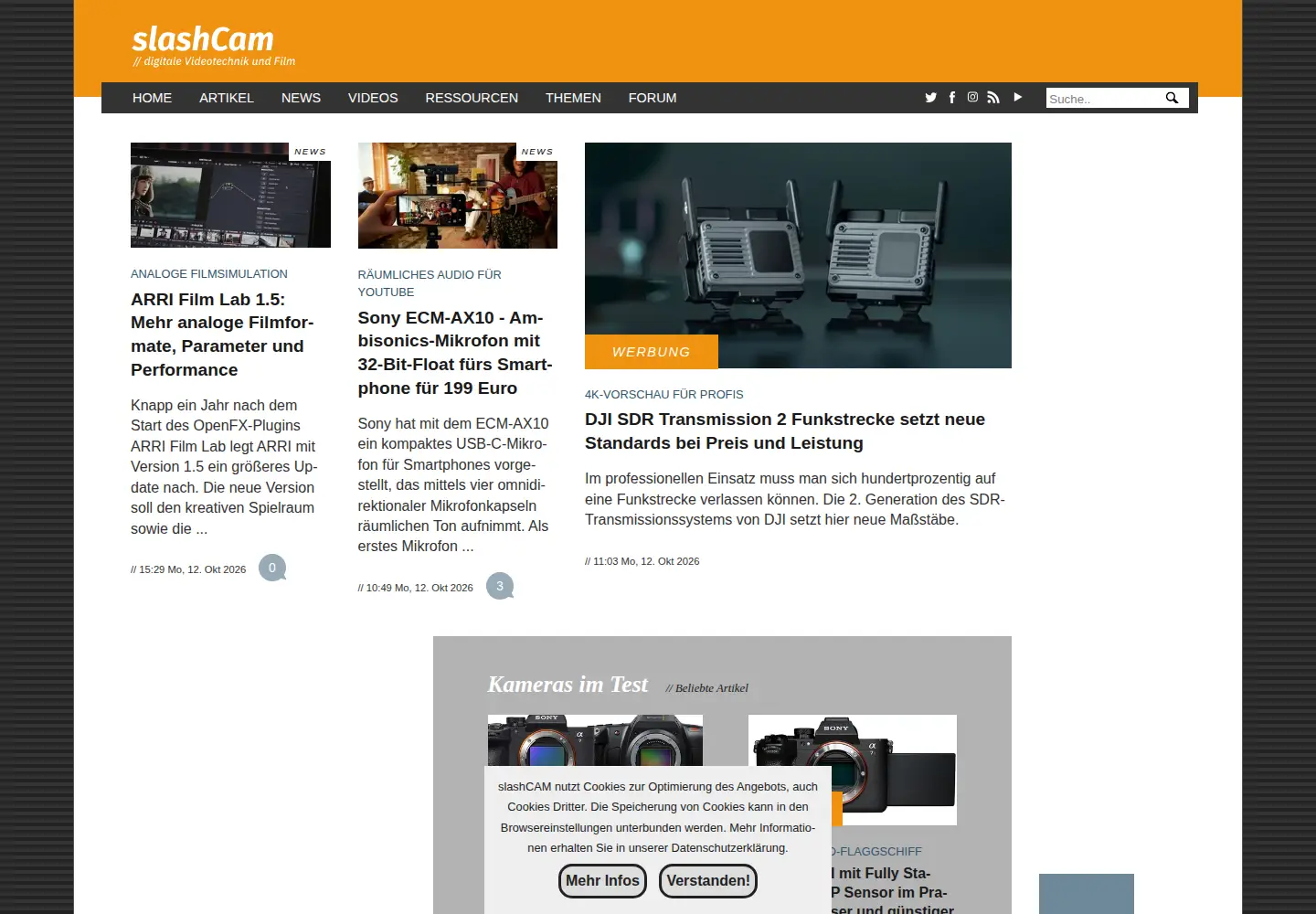Open slashCam Twitter profile icon

(930, 98)
